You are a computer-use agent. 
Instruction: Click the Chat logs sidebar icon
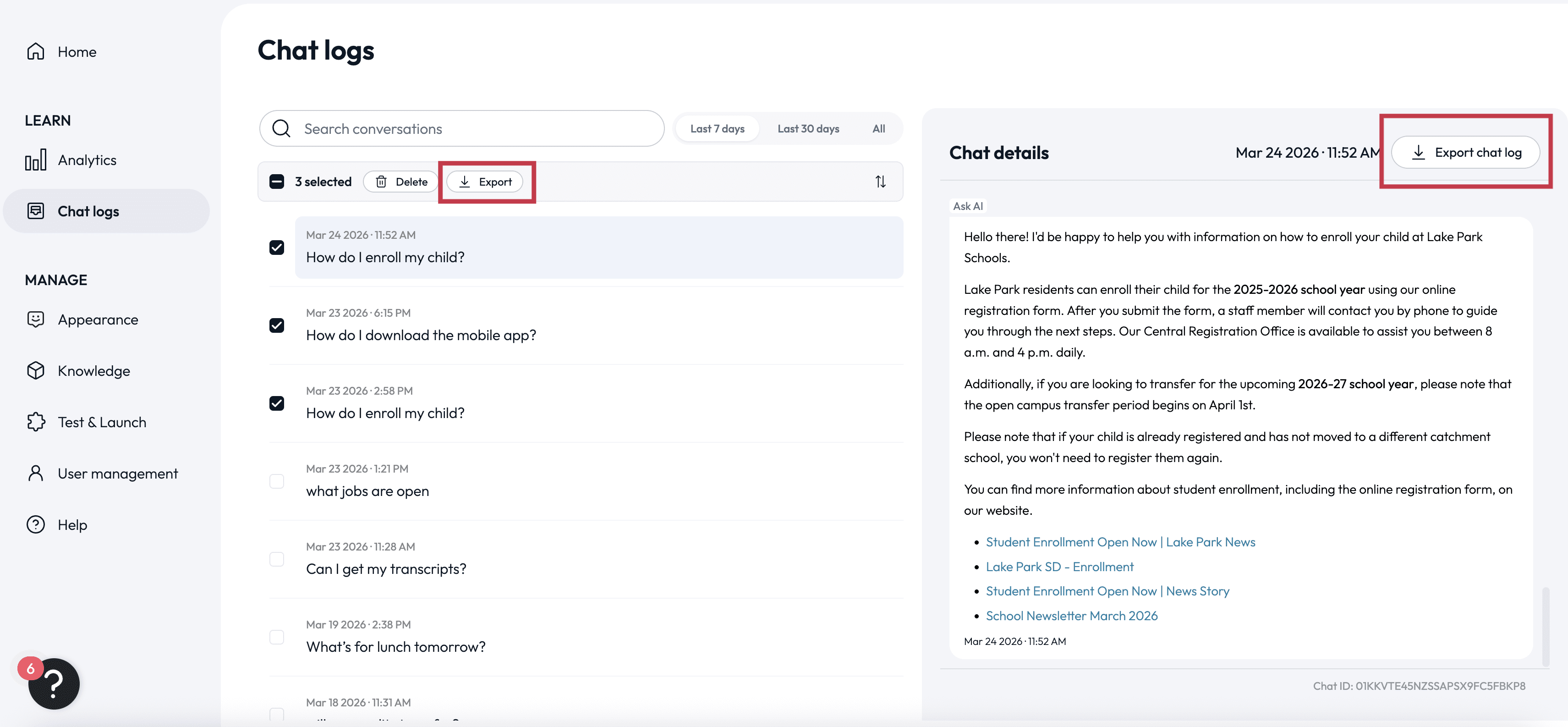[35, 211]
